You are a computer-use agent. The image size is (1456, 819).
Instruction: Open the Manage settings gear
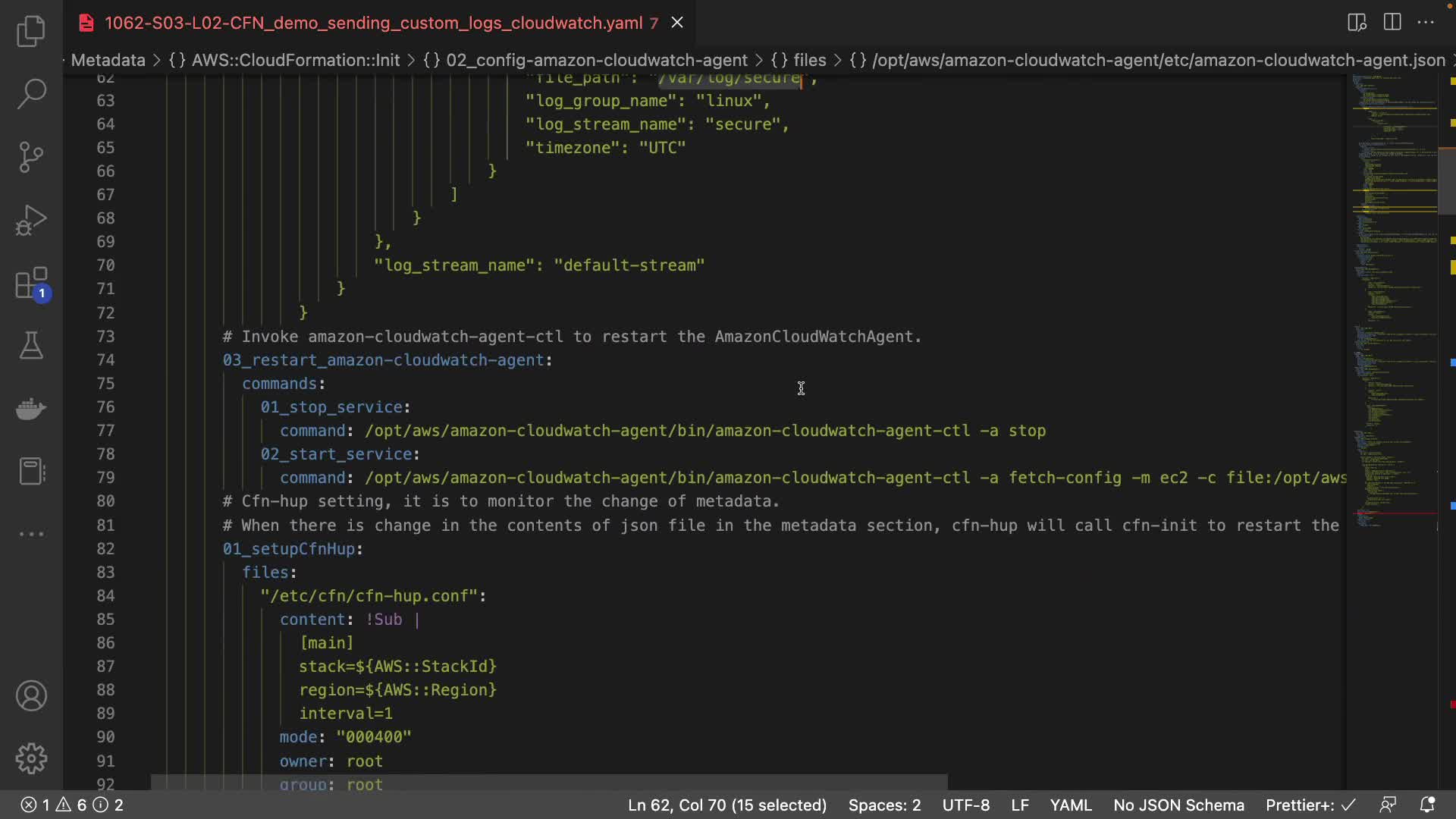(x=31, y=758)
